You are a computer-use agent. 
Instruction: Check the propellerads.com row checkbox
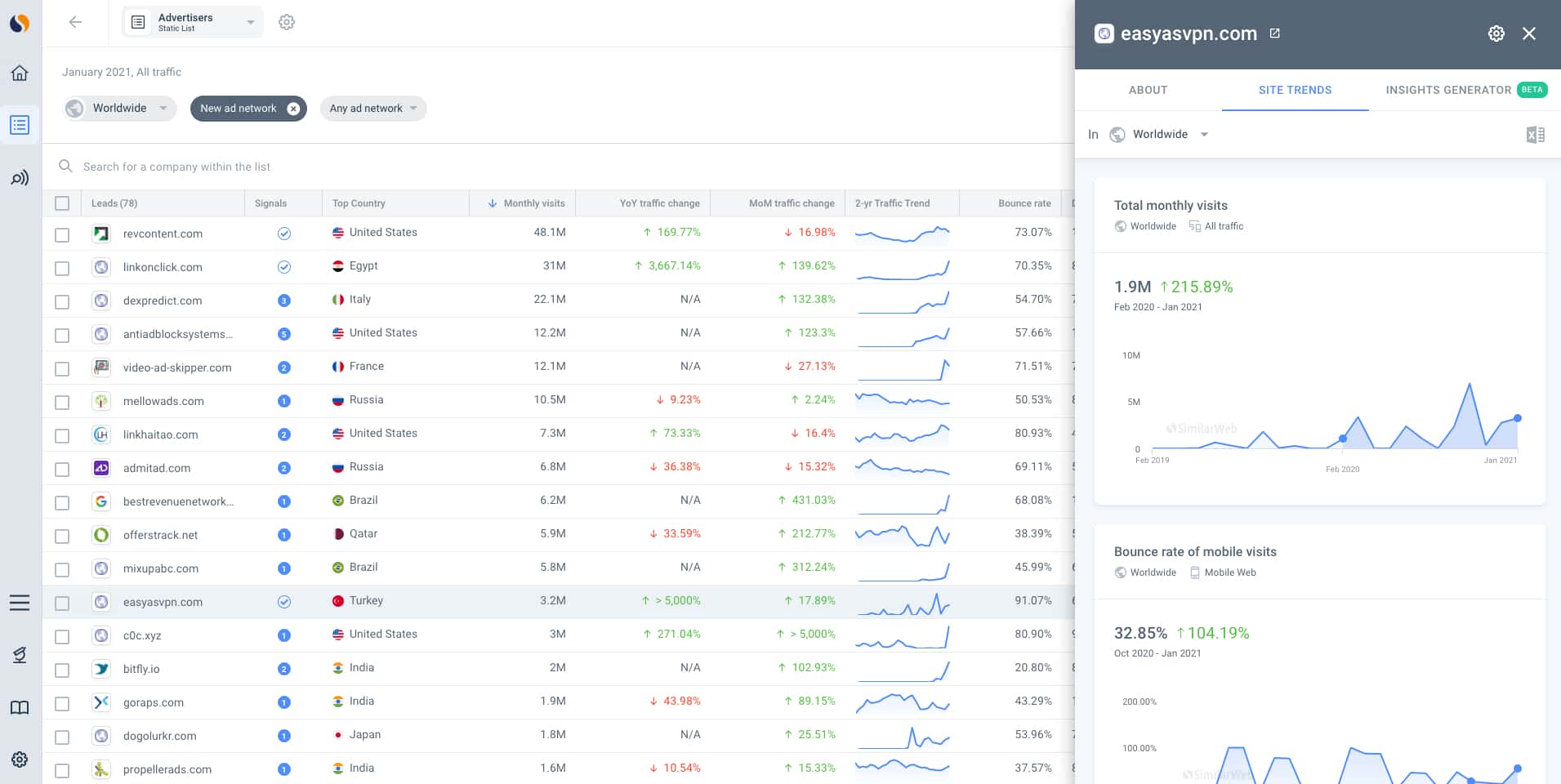point(62,770)
